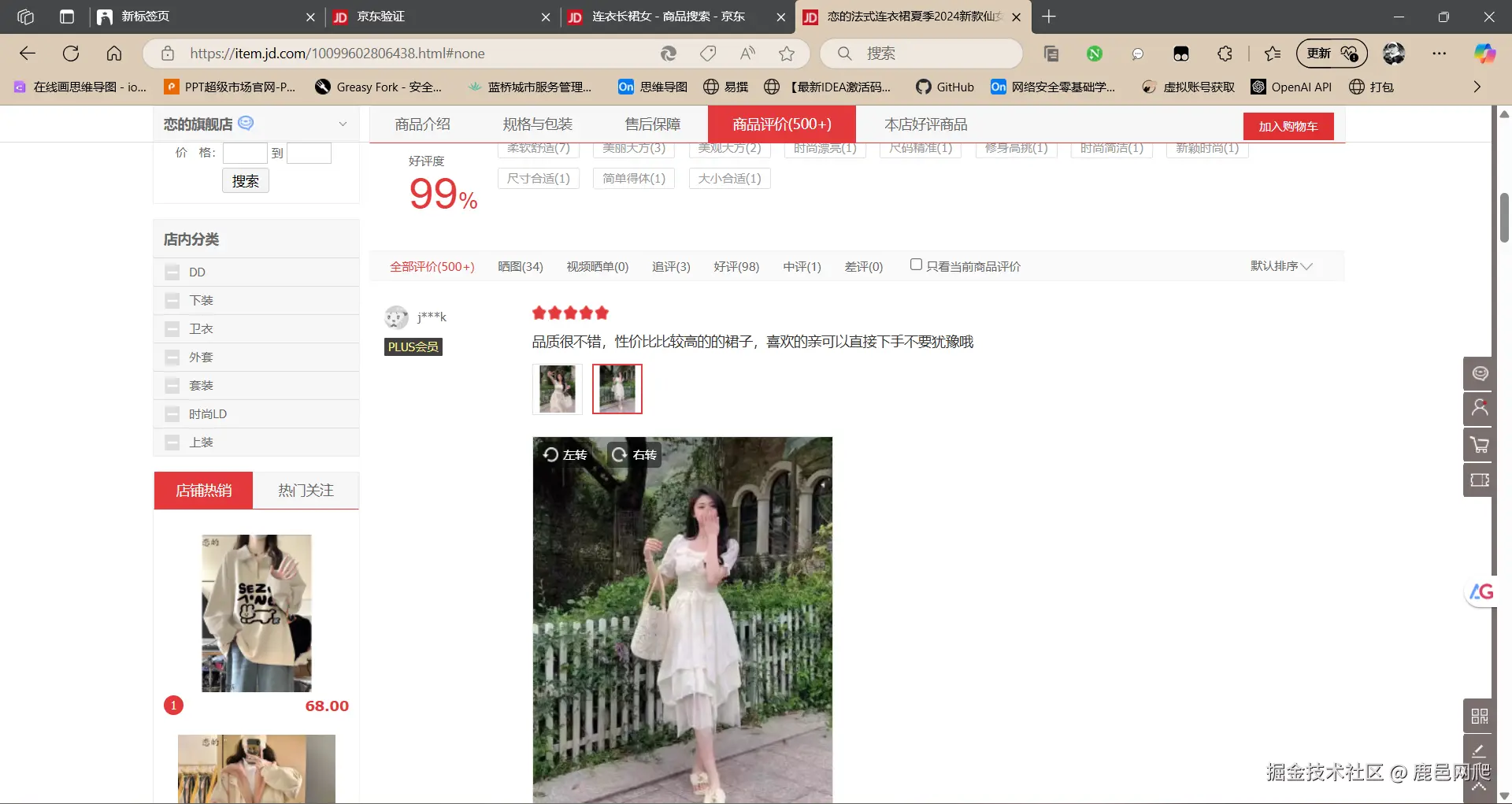
Task: Filter reviews by 晒图(34)
Action: tap(521, 266)
